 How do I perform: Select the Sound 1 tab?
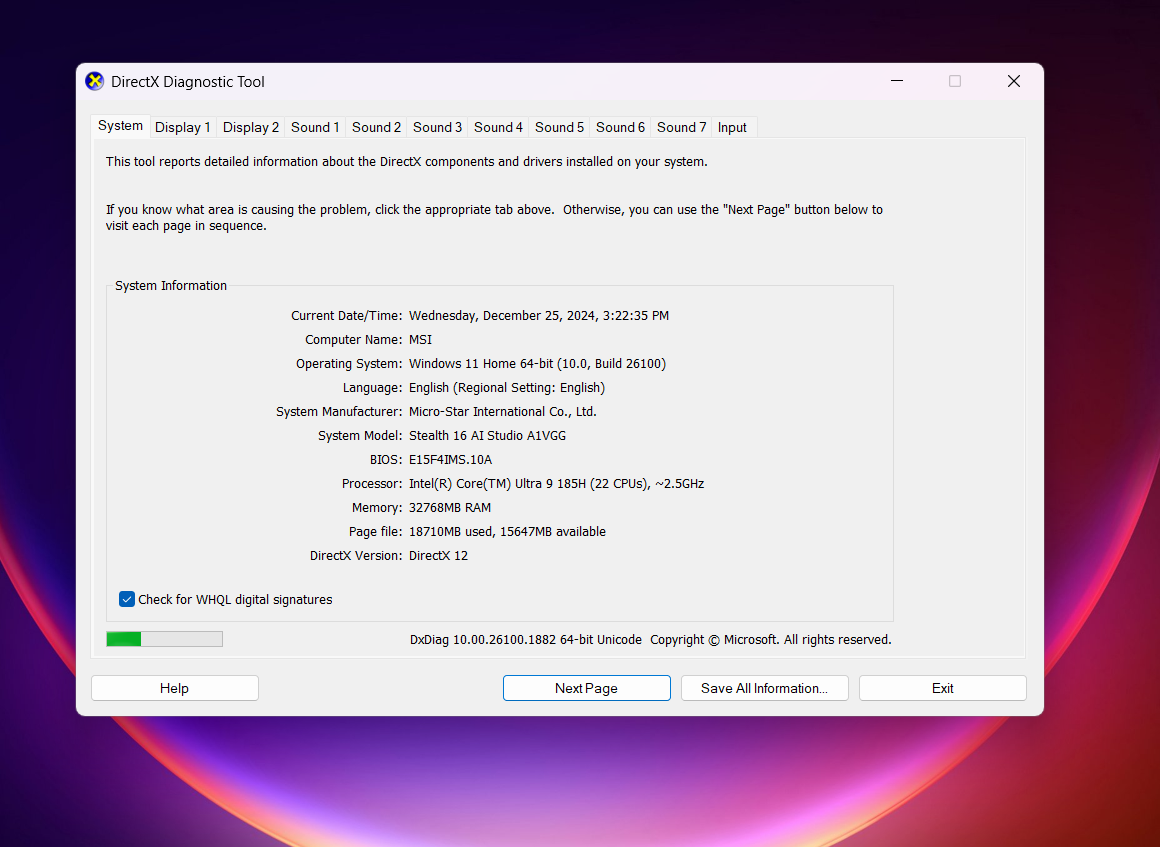315,127
